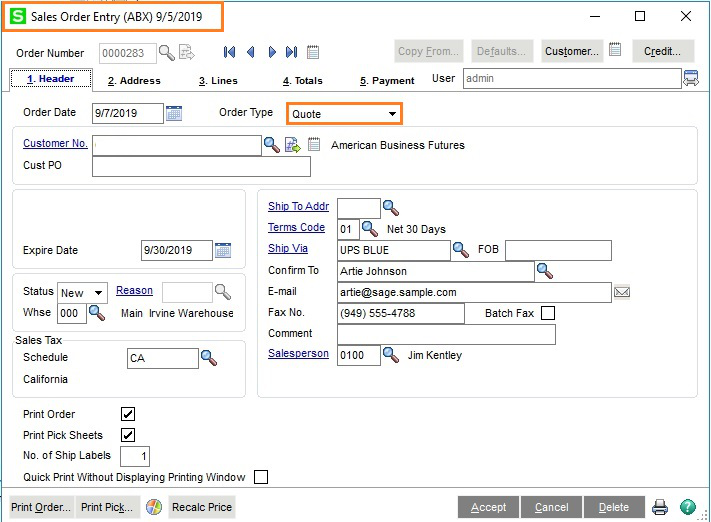
Task: Click the Copy From... button
Action: (x=429, y=51)
